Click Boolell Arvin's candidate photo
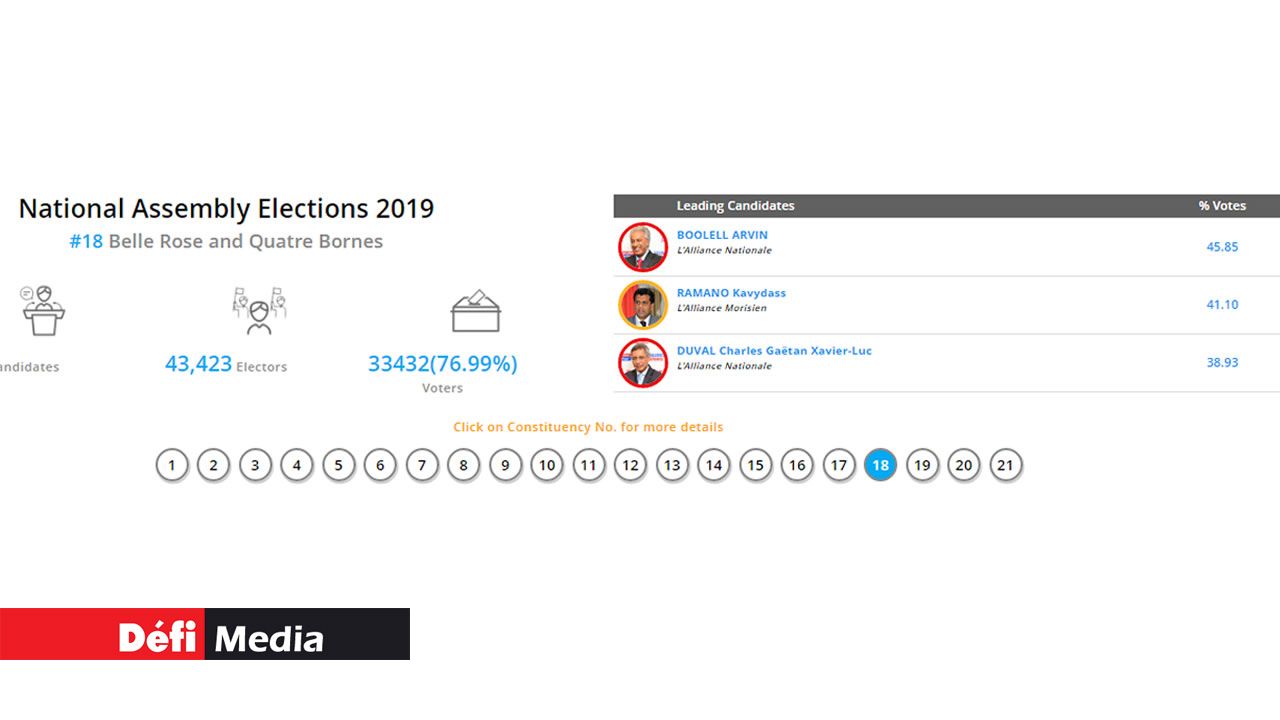 pyautogui.click(x=642, y=247)
